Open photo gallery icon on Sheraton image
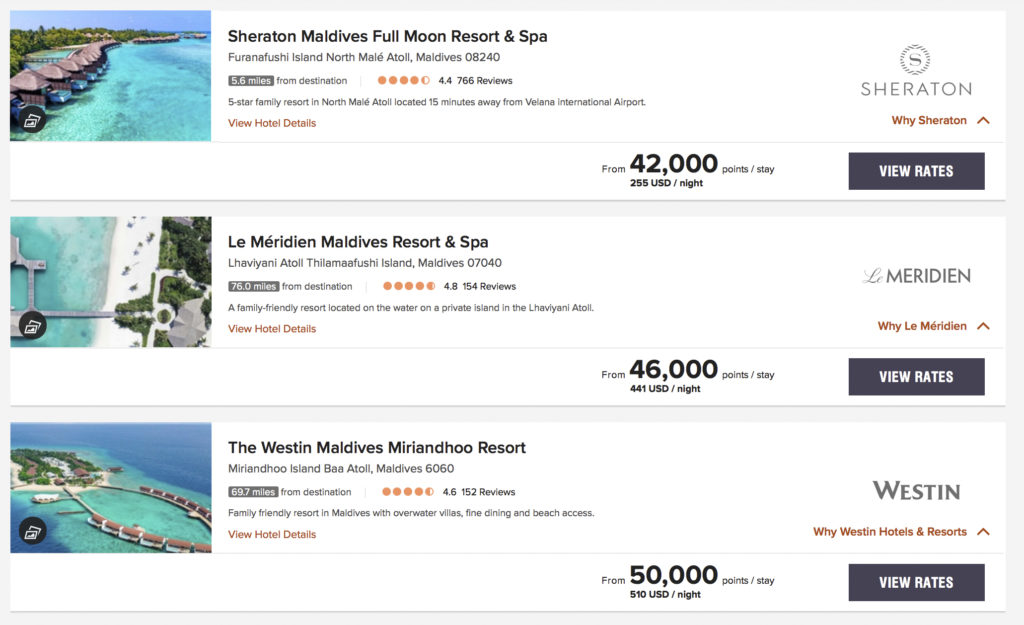Viewport: 1024px width, 625px height. (x=32, y=121)
